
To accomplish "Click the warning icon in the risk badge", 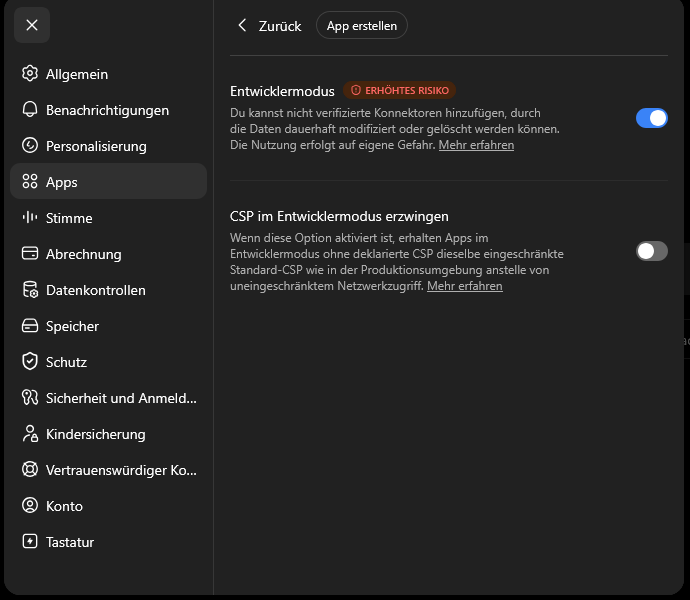I will [356, 90].
